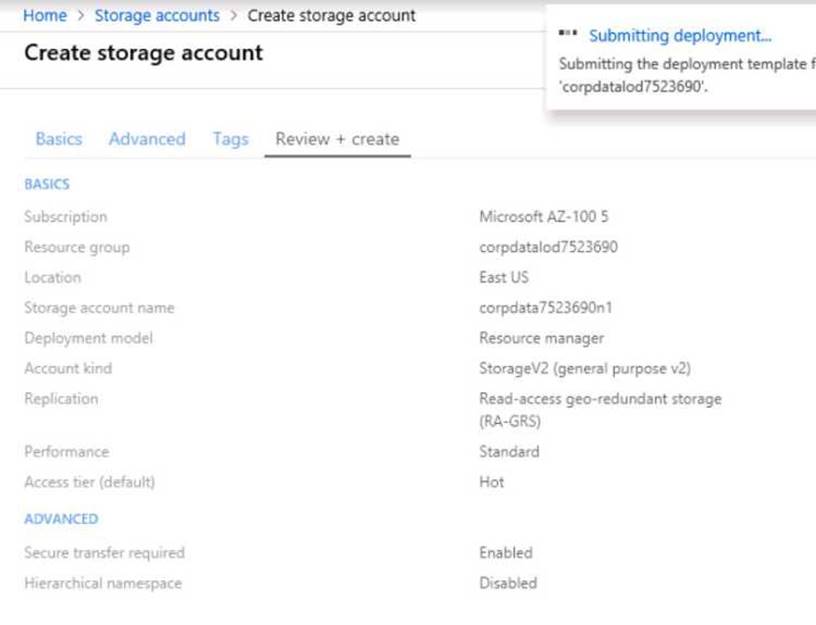The width and height of the screenshot is (816, 625).
Task: Click the Location field label
Action: 53,277
